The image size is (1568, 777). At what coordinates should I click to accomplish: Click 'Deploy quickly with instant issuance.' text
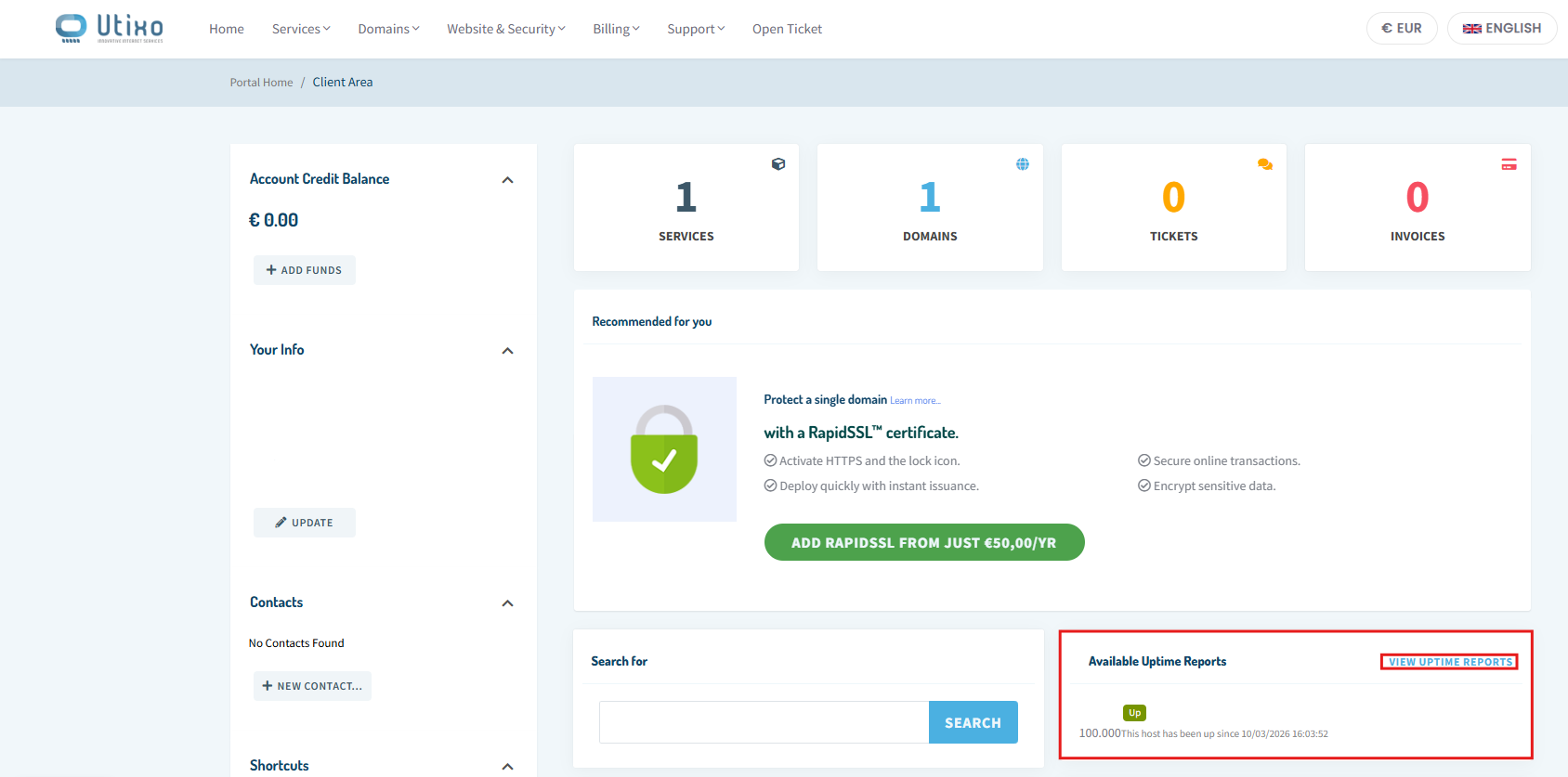coord(879,486)
